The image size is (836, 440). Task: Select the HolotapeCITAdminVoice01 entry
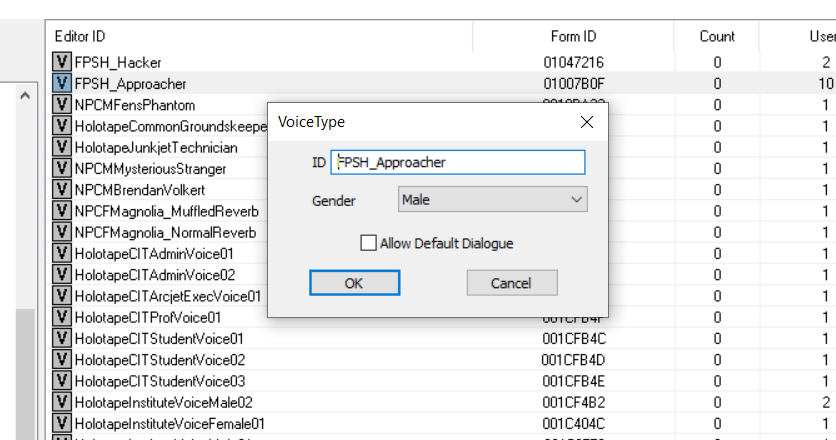tap(154, 254)
